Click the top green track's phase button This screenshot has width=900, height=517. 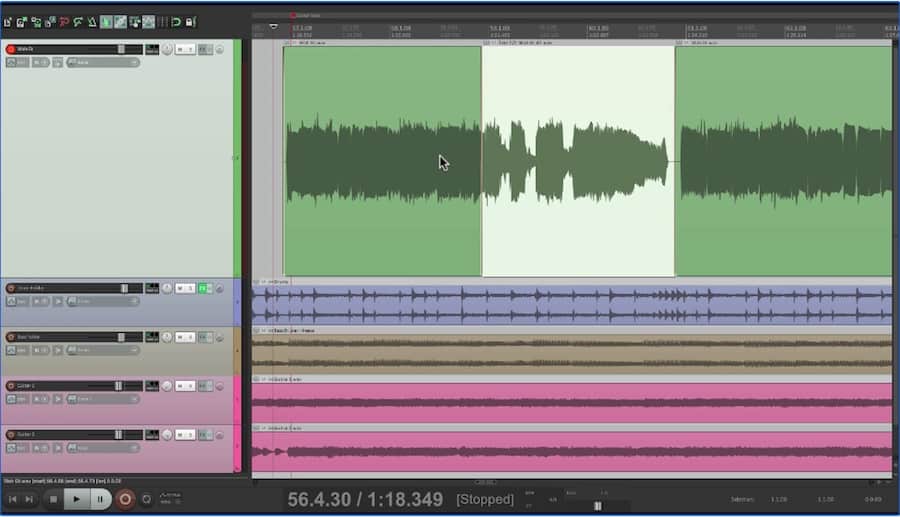[219, 49]
